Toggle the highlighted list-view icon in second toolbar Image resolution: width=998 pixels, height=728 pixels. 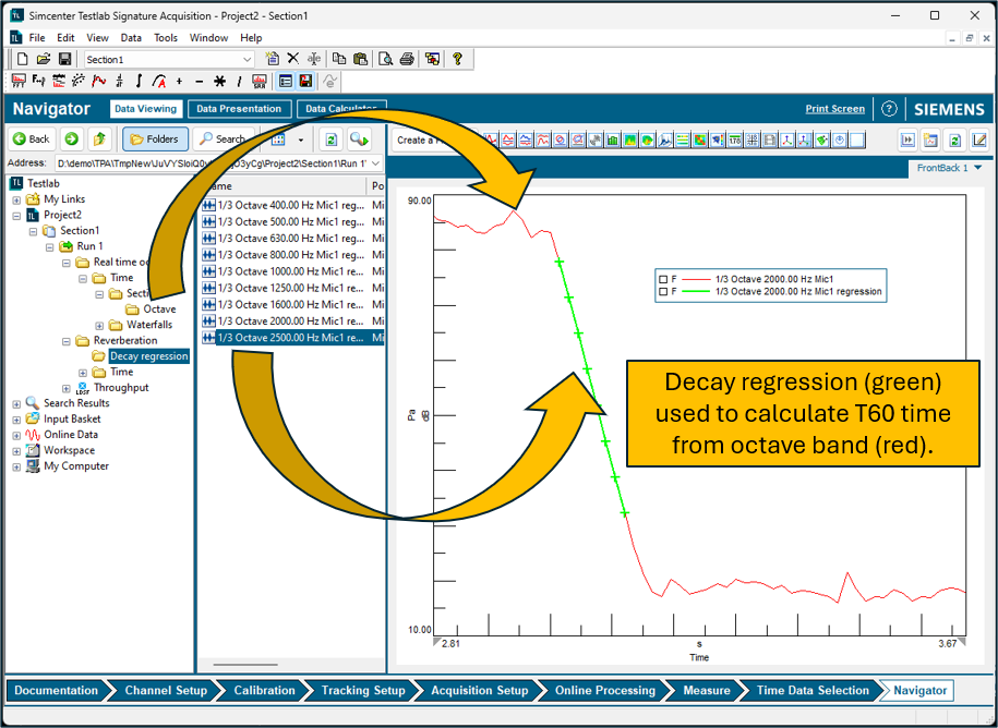pos(285,81)
